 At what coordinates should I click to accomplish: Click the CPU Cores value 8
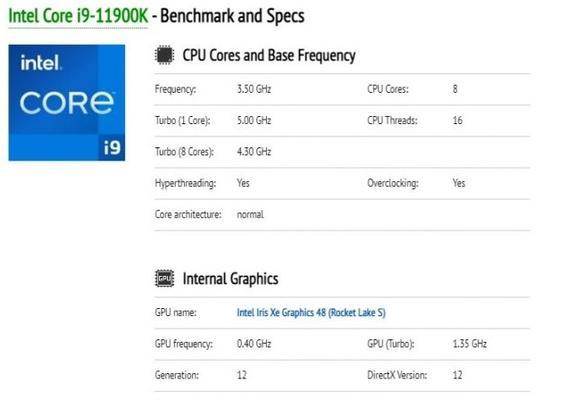(x=455, y=89)
